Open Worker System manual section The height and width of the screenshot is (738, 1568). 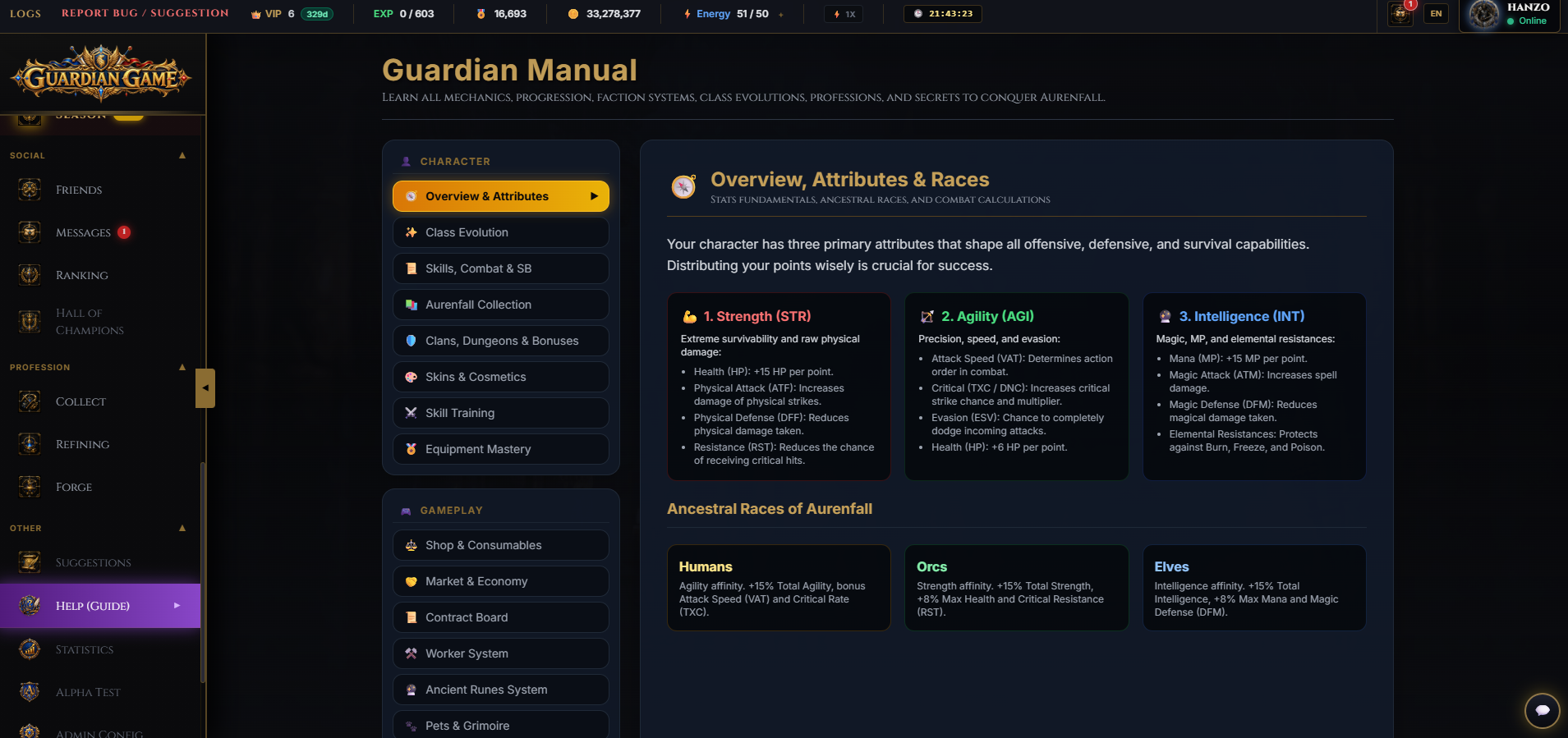tap(501, 653)
